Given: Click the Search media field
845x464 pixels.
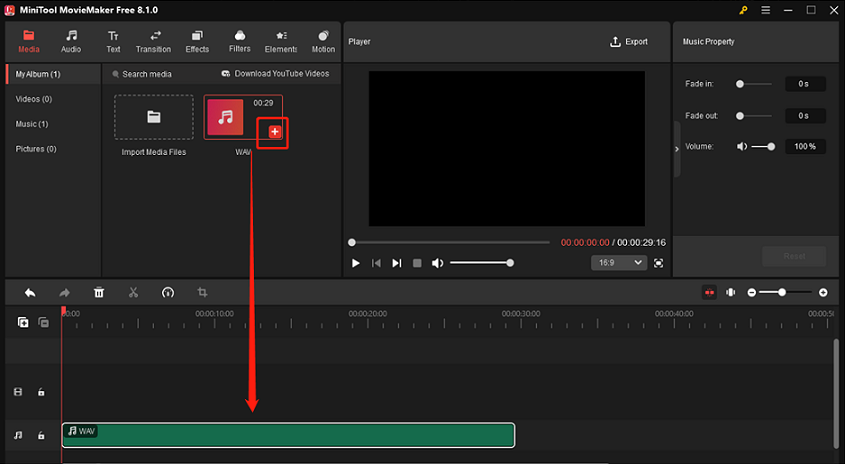Looking at the screenshot, I should click(147, 74).
